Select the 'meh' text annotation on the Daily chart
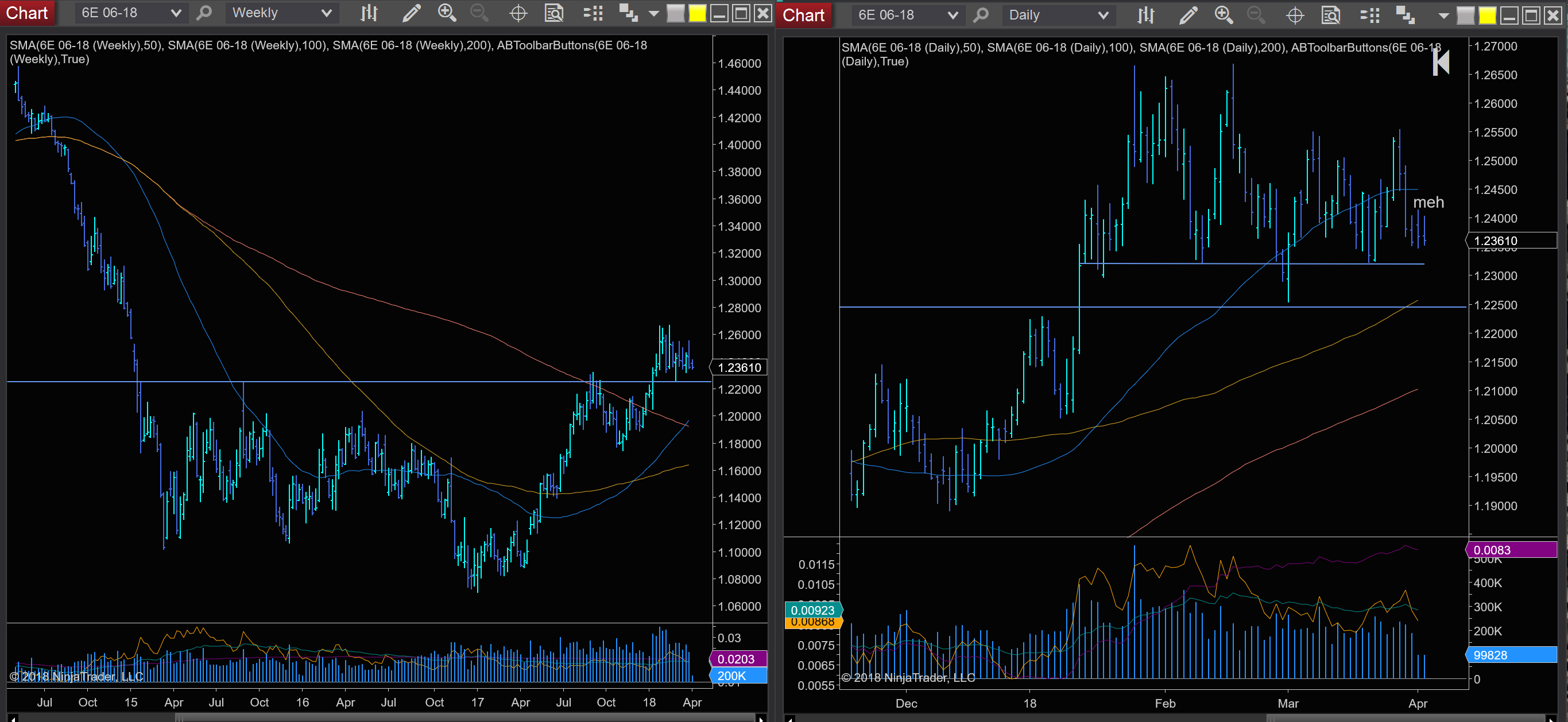Viewport: 1568px width, 722px height. tap(1428, 202)
